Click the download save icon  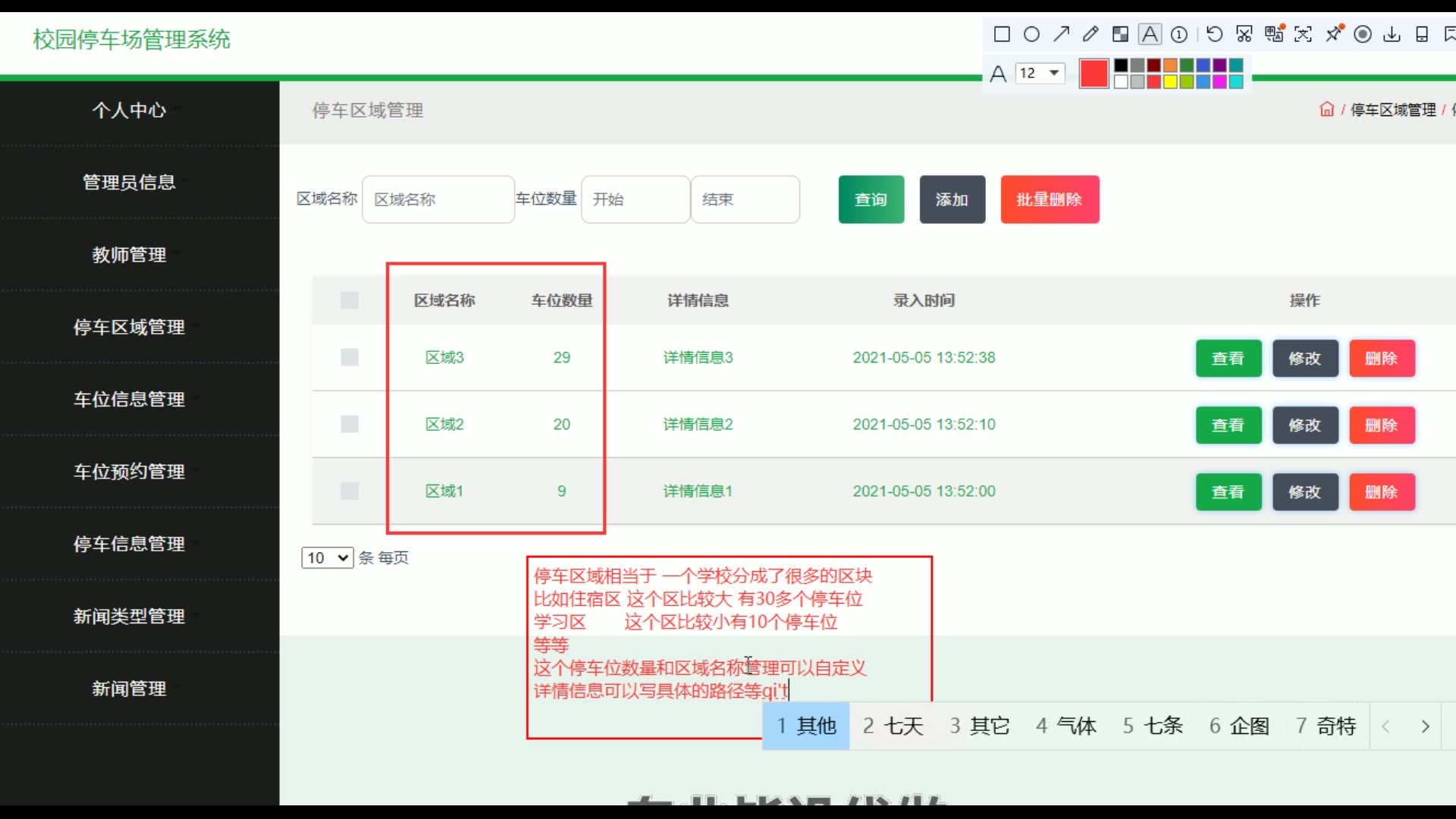pyautogui.click(x=1392, y=34)
